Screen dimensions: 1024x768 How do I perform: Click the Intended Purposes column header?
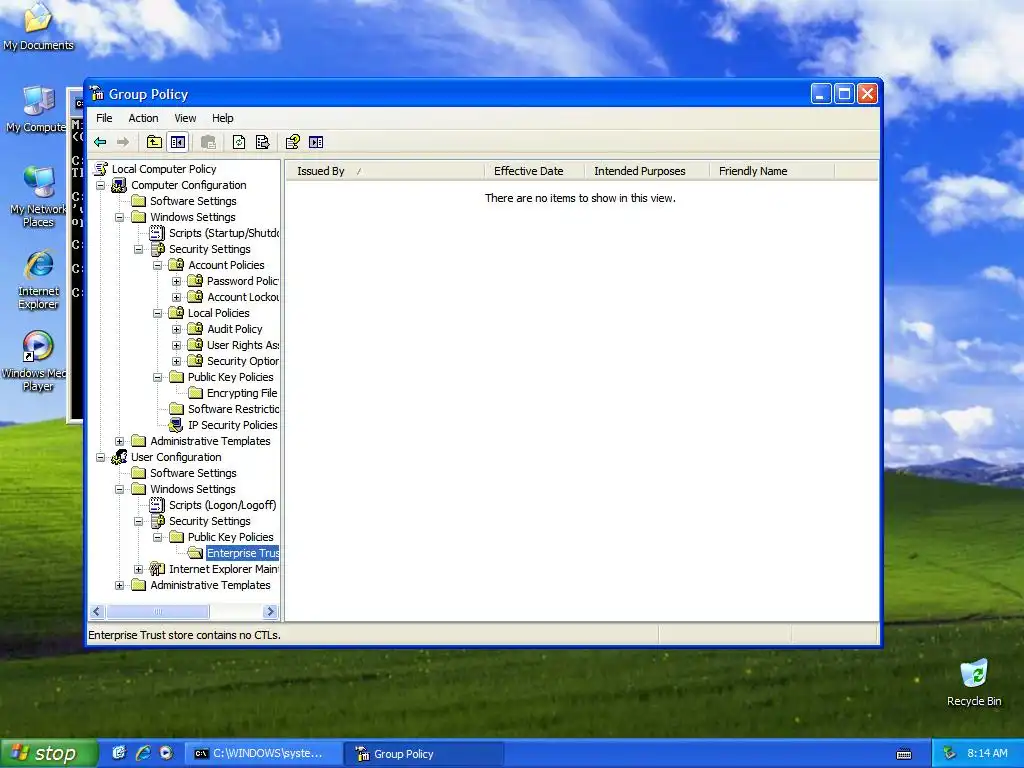click(647, 171)
